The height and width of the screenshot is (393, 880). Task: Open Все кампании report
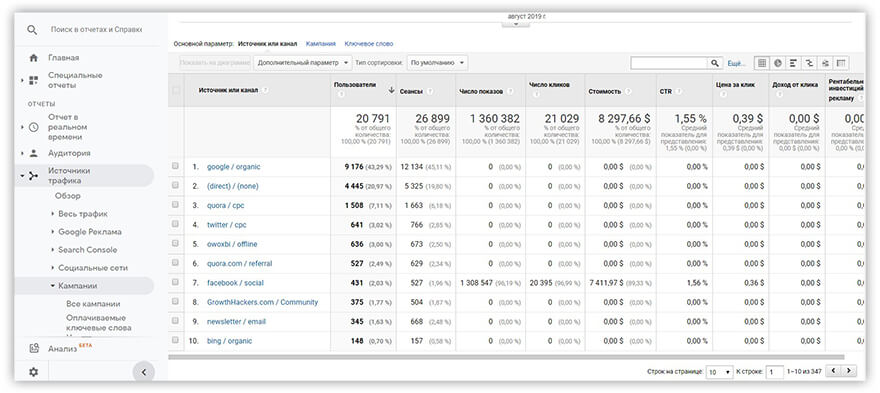pos(93,304)
